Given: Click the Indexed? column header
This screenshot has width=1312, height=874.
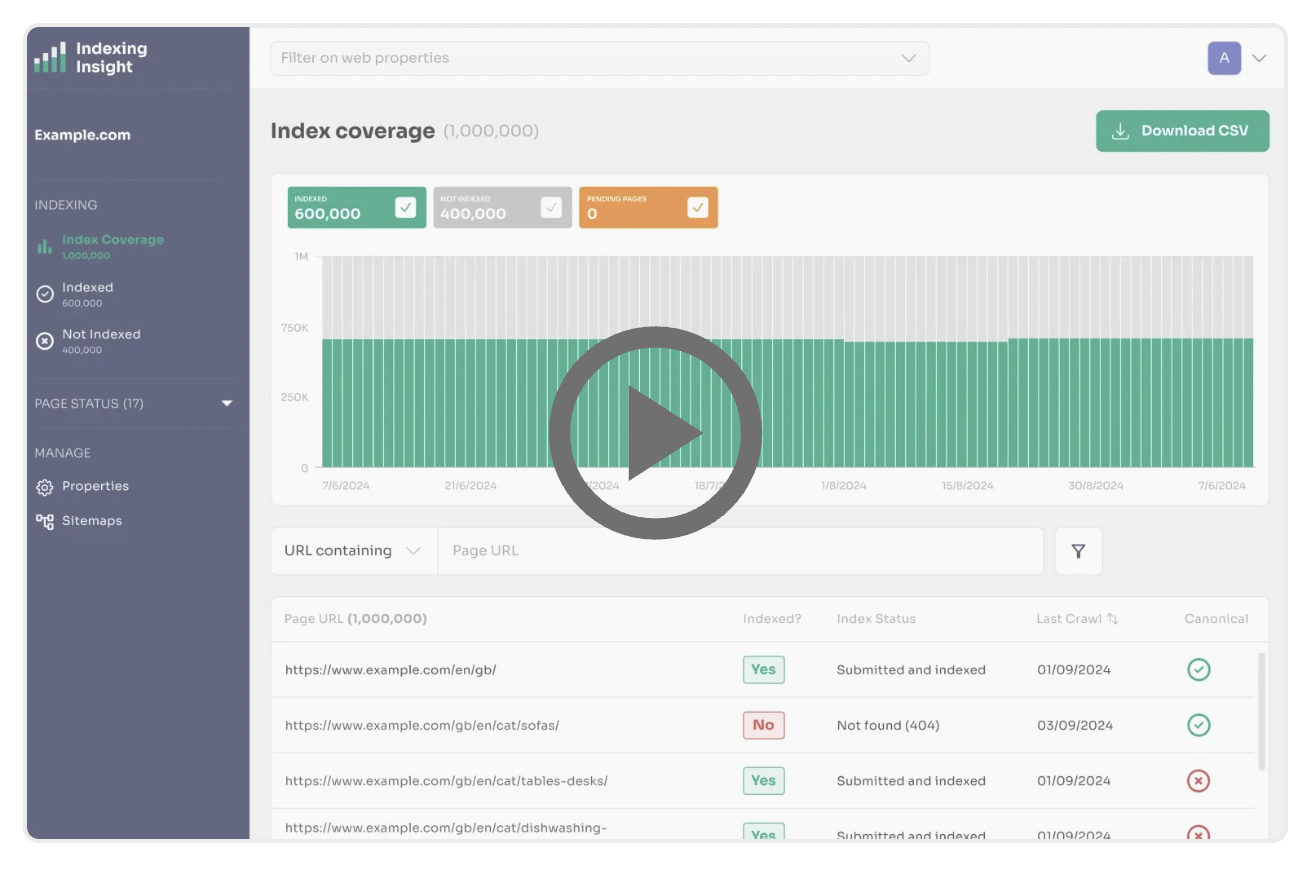Looking at the screenshot, I should (772, 619).
